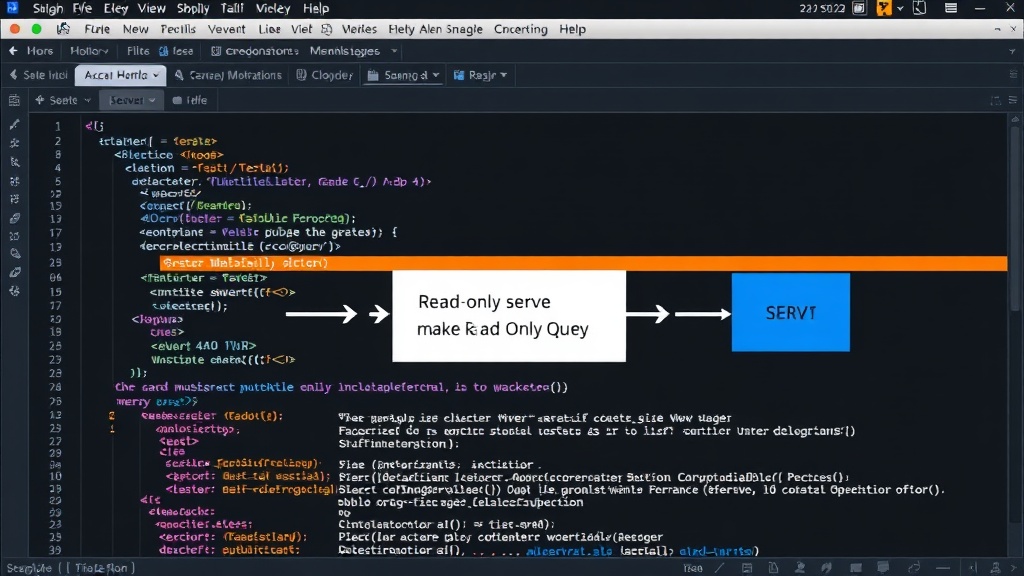Screen dimensions: 1024x576
Task: Open the New menu item
Action: 135,29
